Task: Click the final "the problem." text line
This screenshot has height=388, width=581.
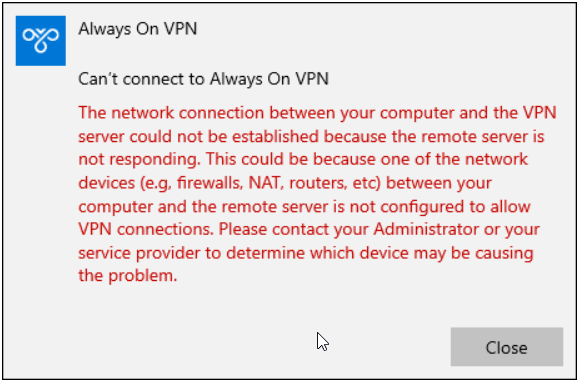Action: (x=127, y=276)
